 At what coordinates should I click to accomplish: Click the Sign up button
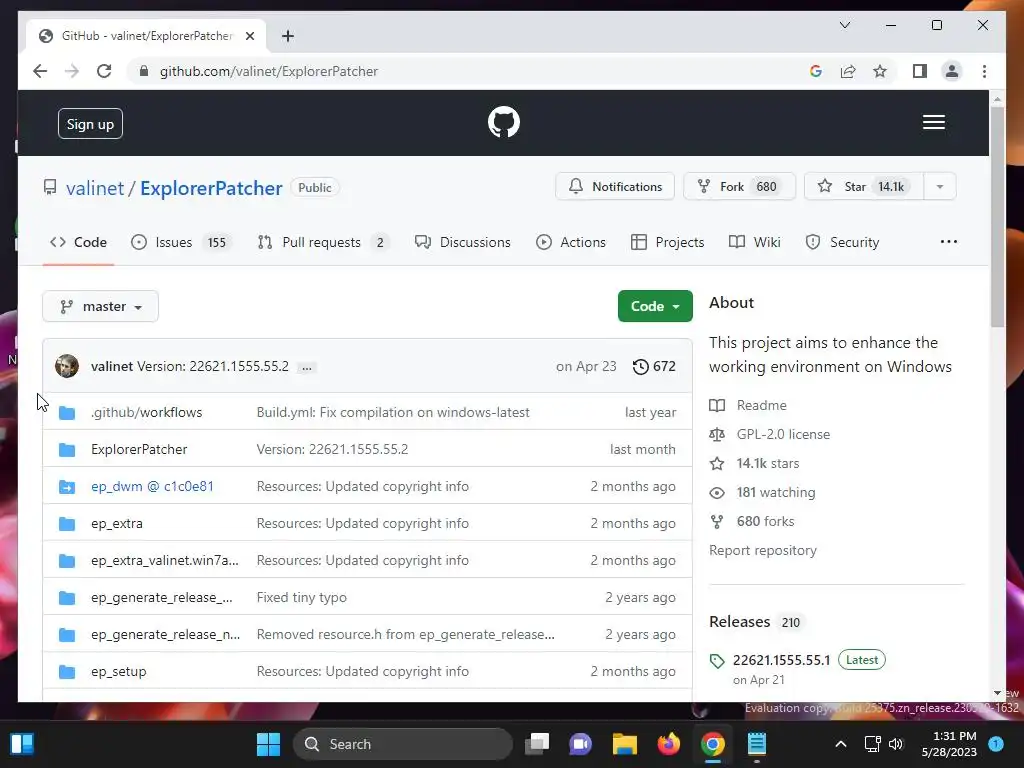coord(90,124)
